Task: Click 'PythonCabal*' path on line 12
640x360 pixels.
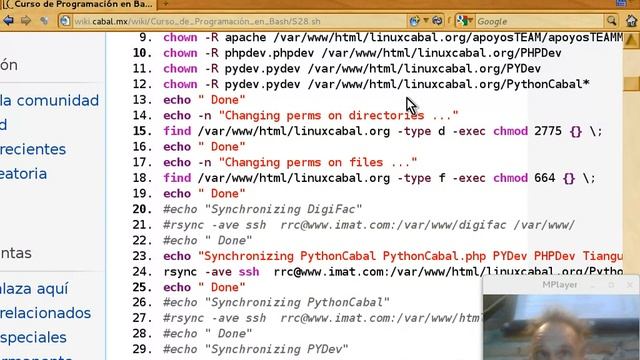Action: tap(548, 84)
